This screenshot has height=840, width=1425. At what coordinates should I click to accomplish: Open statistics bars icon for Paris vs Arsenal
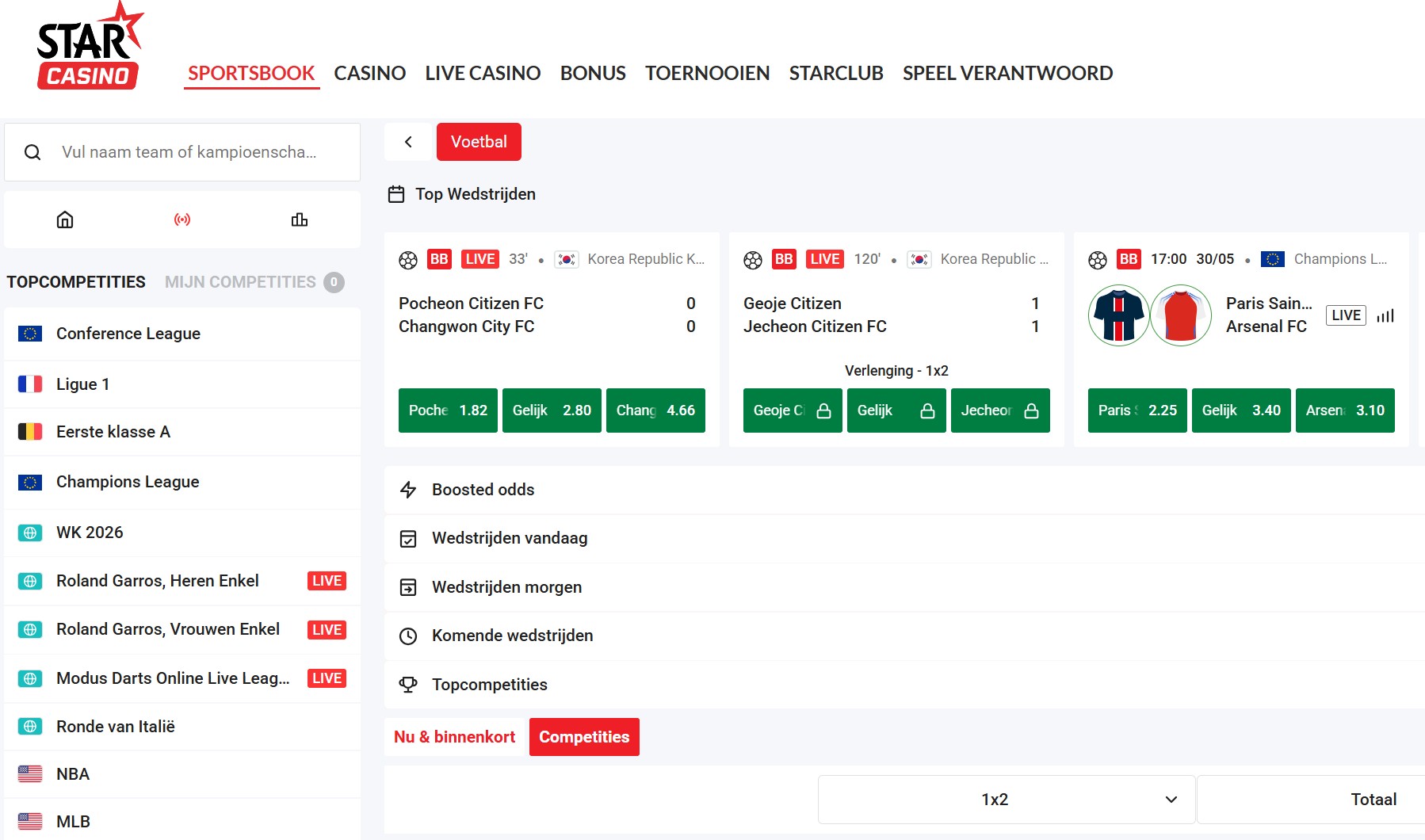[1385, 315]
